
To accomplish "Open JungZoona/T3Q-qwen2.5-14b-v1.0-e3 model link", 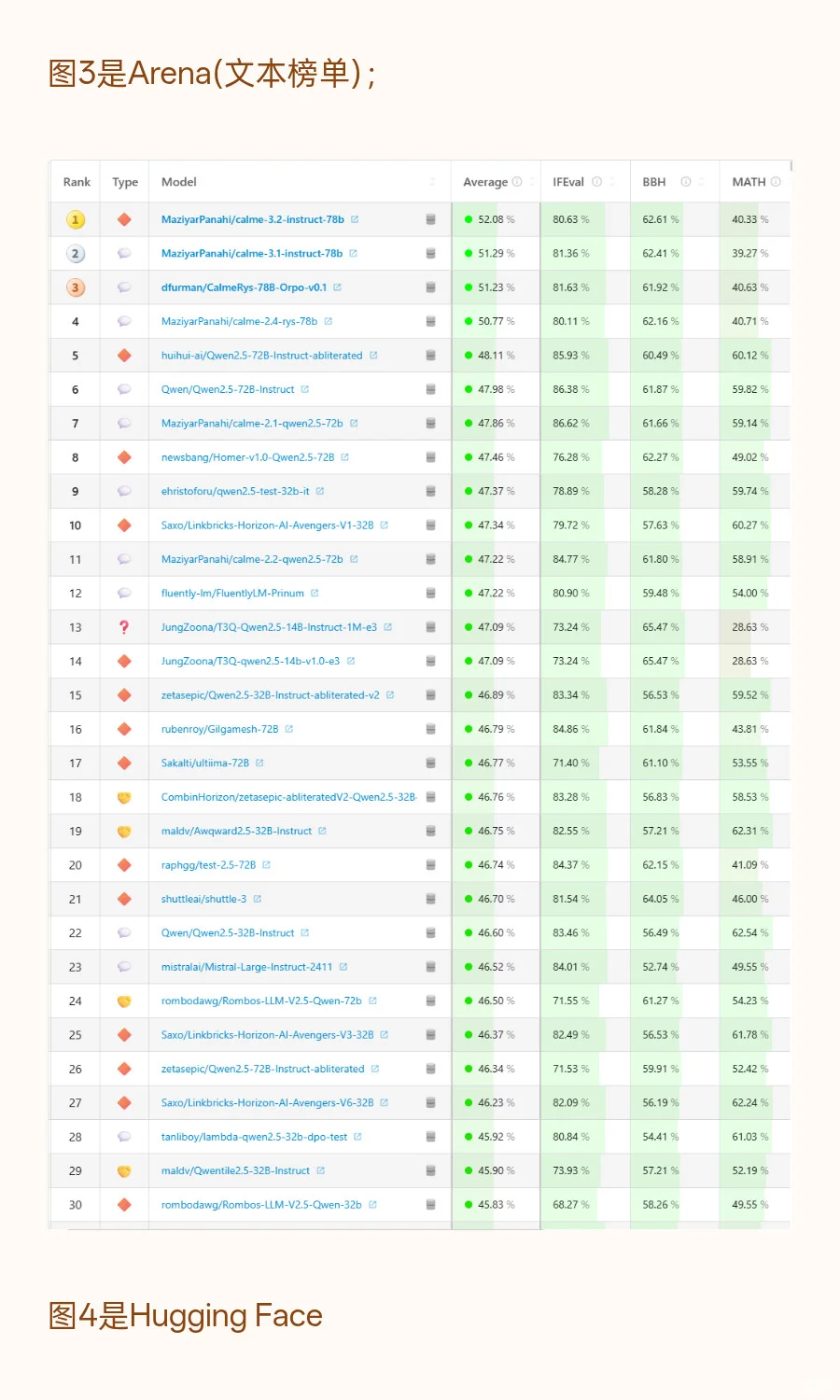I will pos(251,661).
